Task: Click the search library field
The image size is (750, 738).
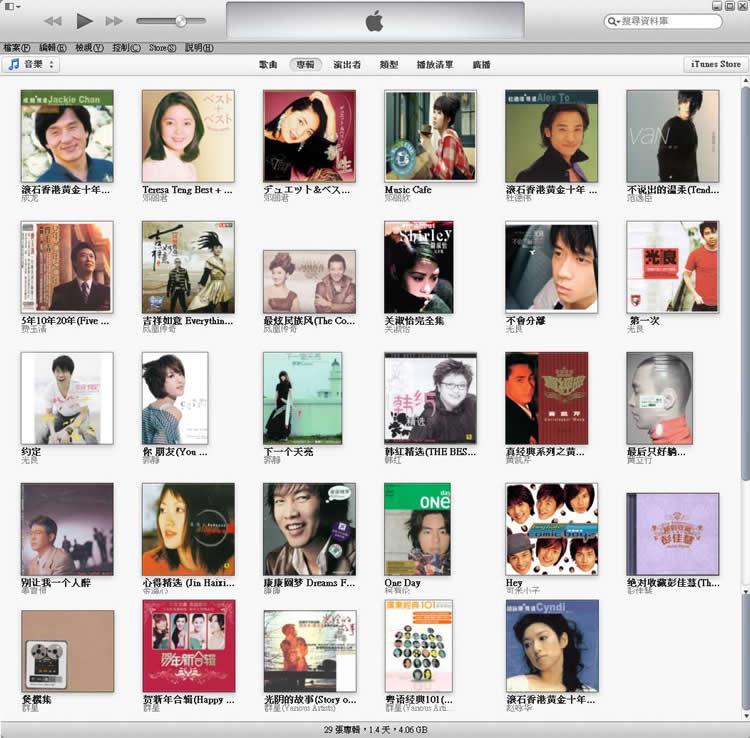Action: coord(662,21)
